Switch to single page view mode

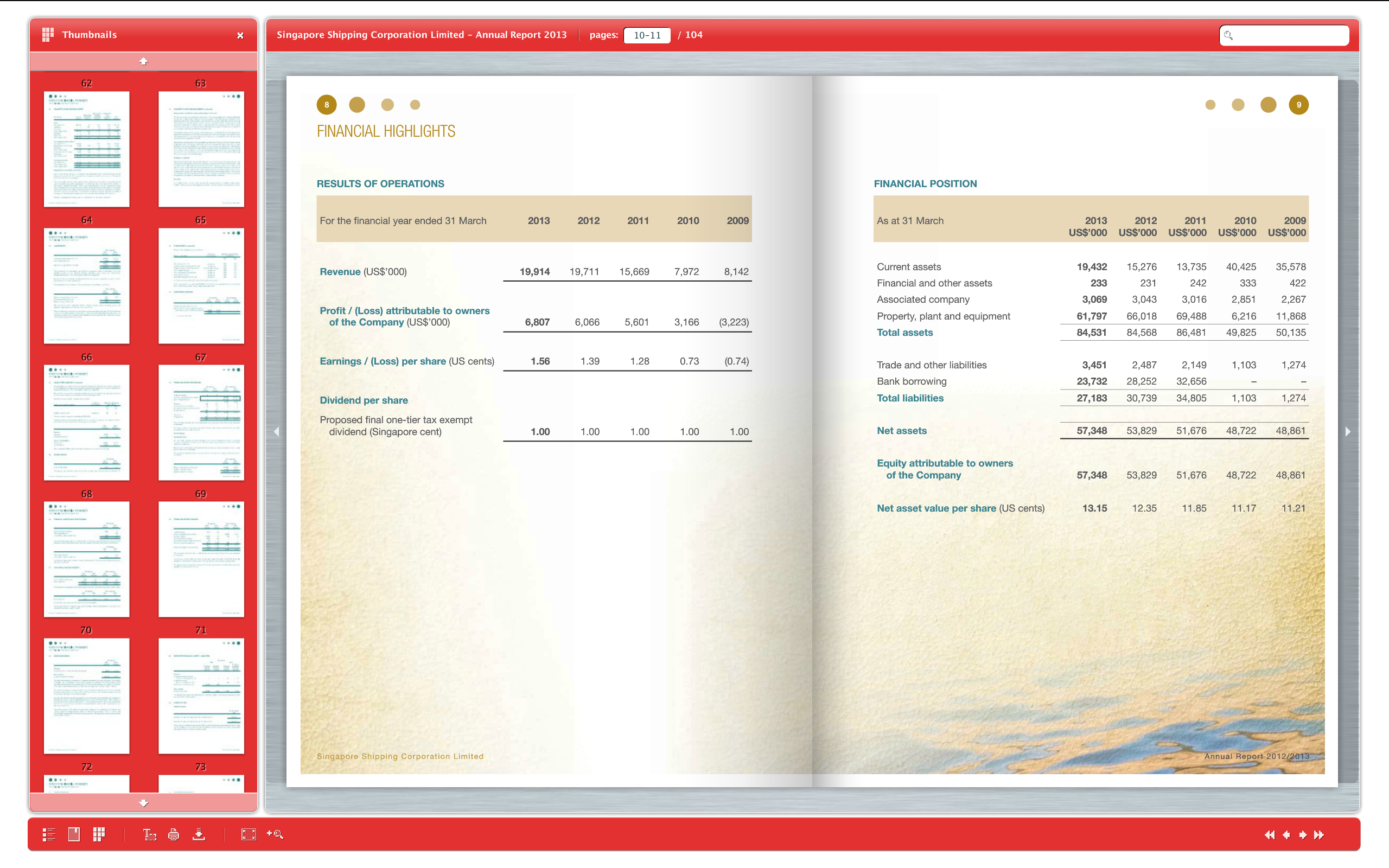click(73, 835)
